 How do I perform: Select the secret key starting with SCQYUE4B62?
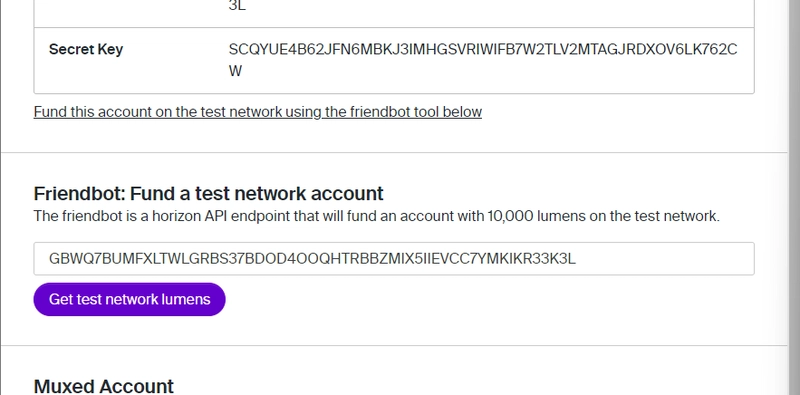[x=483, y=60]
